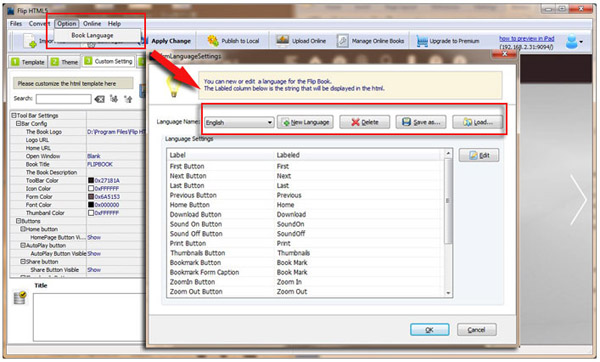Image resolution: width=600 pixels, height=362 pixels.
Task: Click the Publish to Local icon
Action: 213,41
